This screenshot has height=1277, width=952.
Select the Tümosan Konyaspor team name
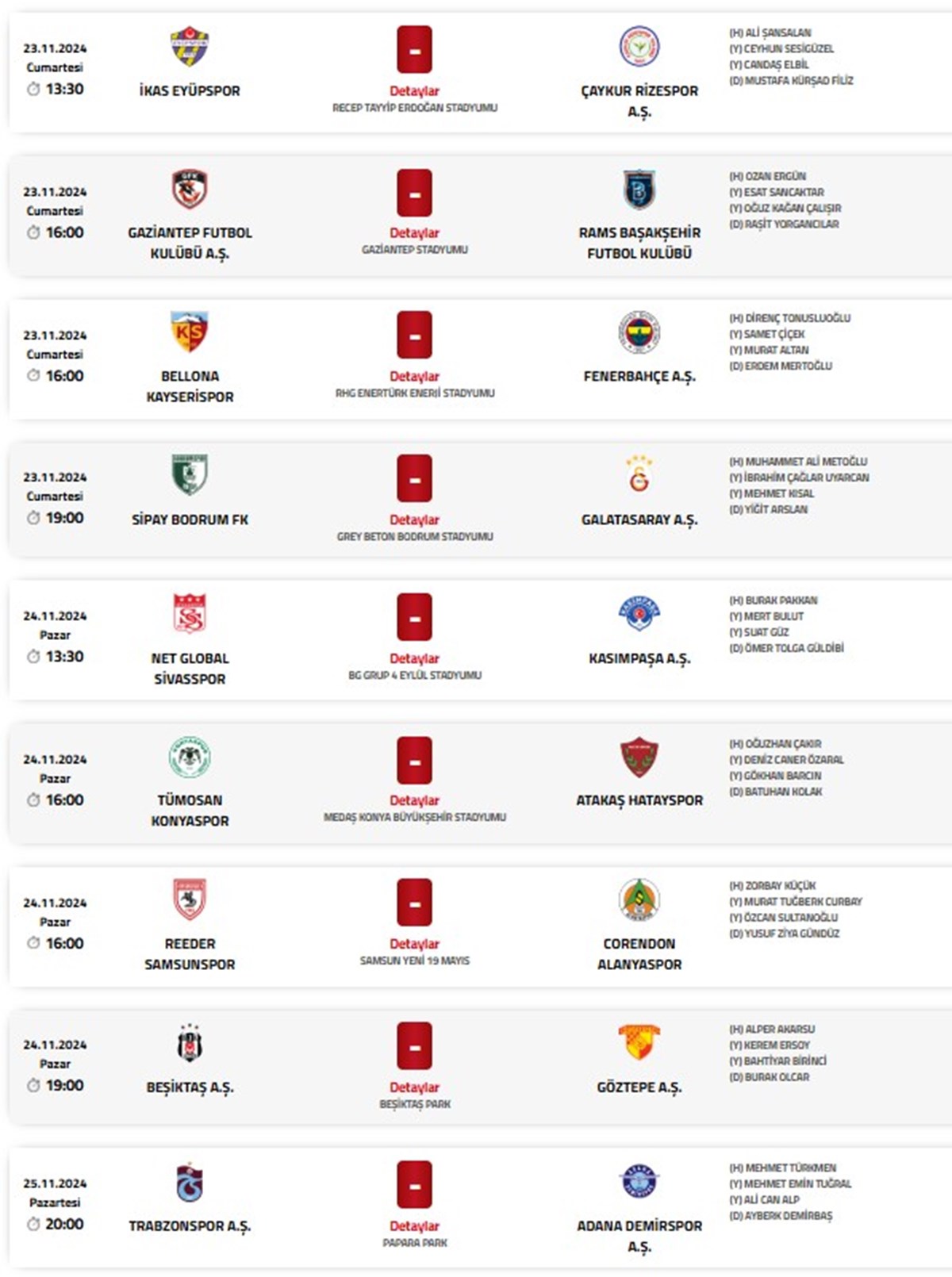[190, 811]
